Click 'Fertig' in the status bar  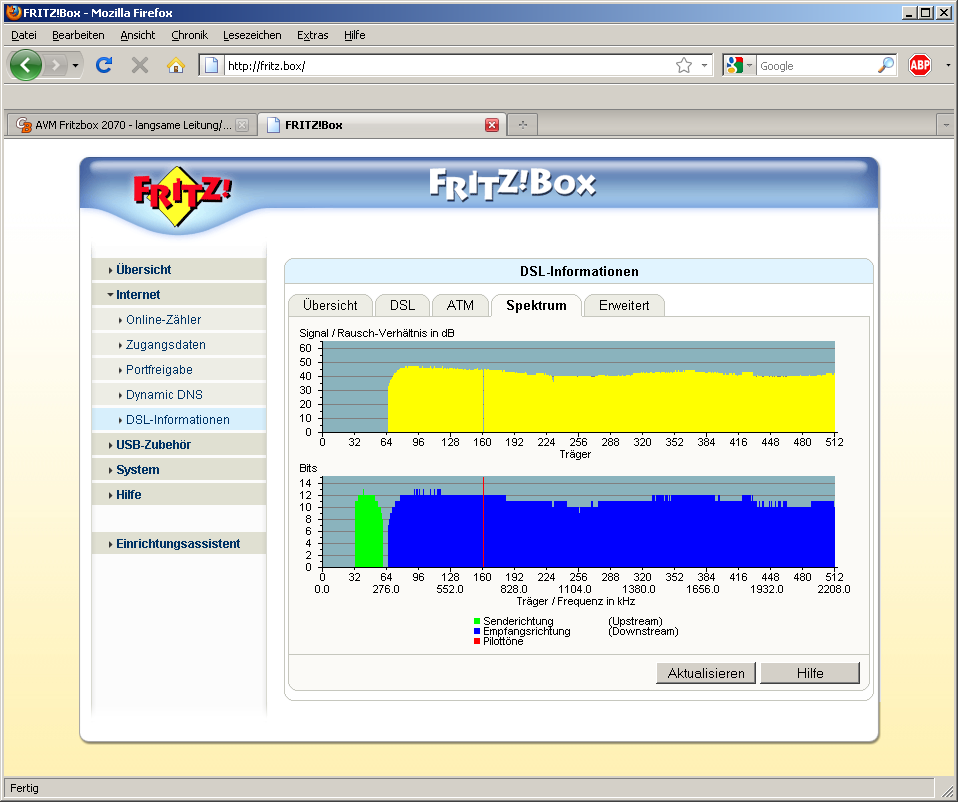(24, 788)
